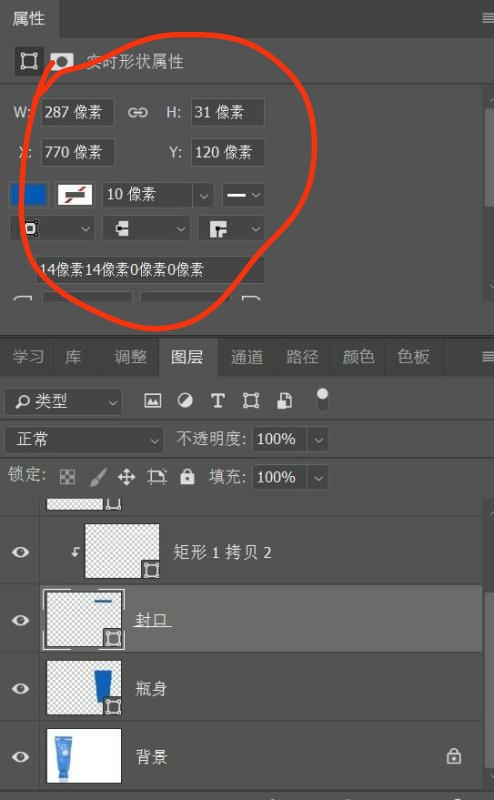Open the stroke width dropdown arrow
This screenshot has height=800, width=494.
(x=203, y=195)
